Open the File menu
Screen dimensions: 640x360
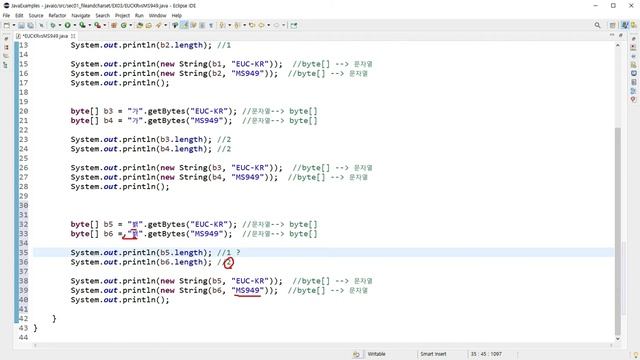(x=7, y=16)
